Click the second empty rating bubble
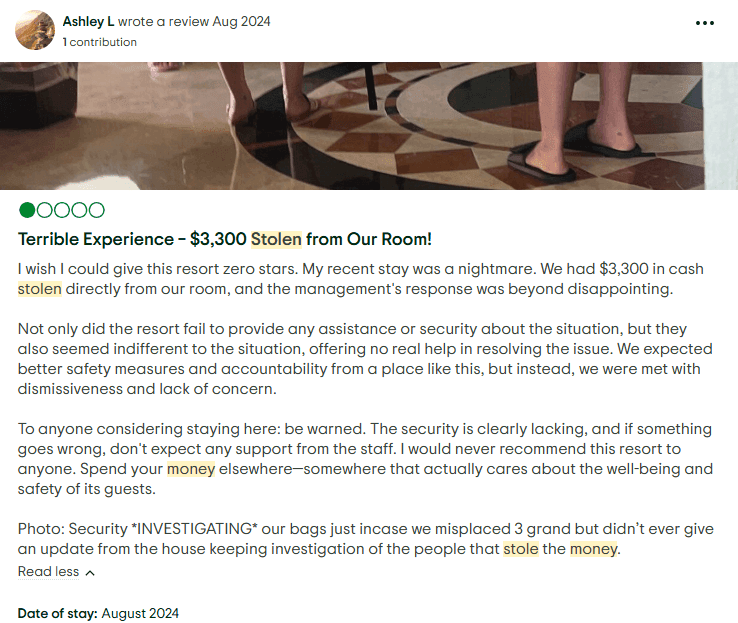 44,210
